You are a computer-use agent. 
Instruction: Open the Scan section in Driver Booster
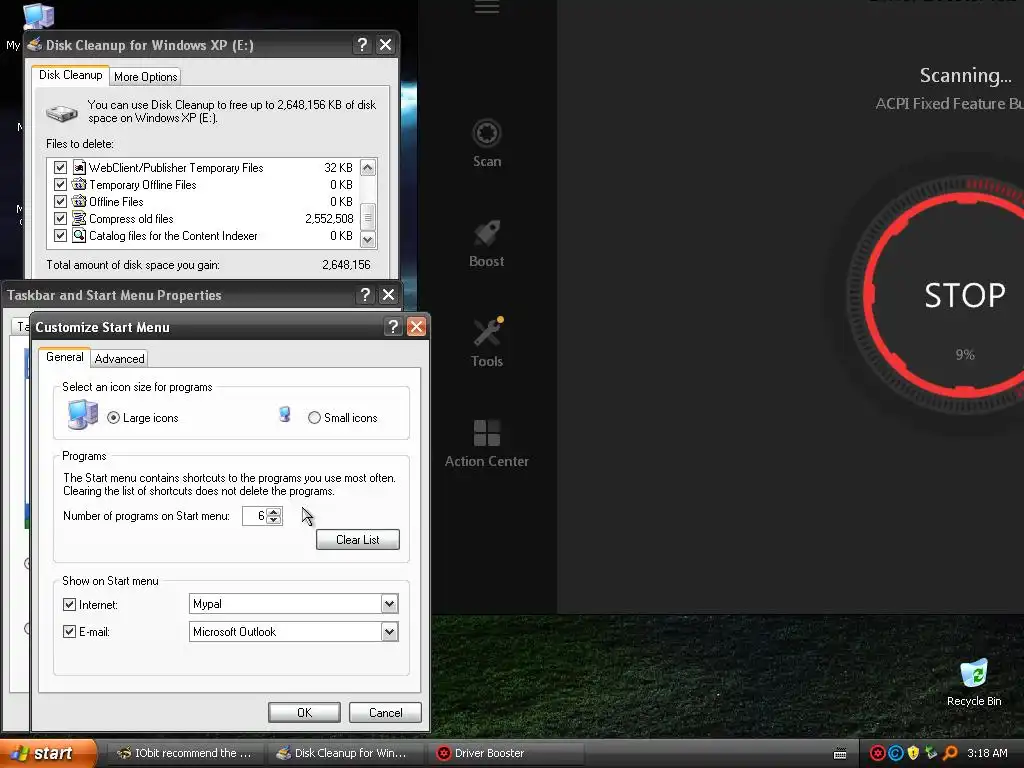tap(487, 144)
